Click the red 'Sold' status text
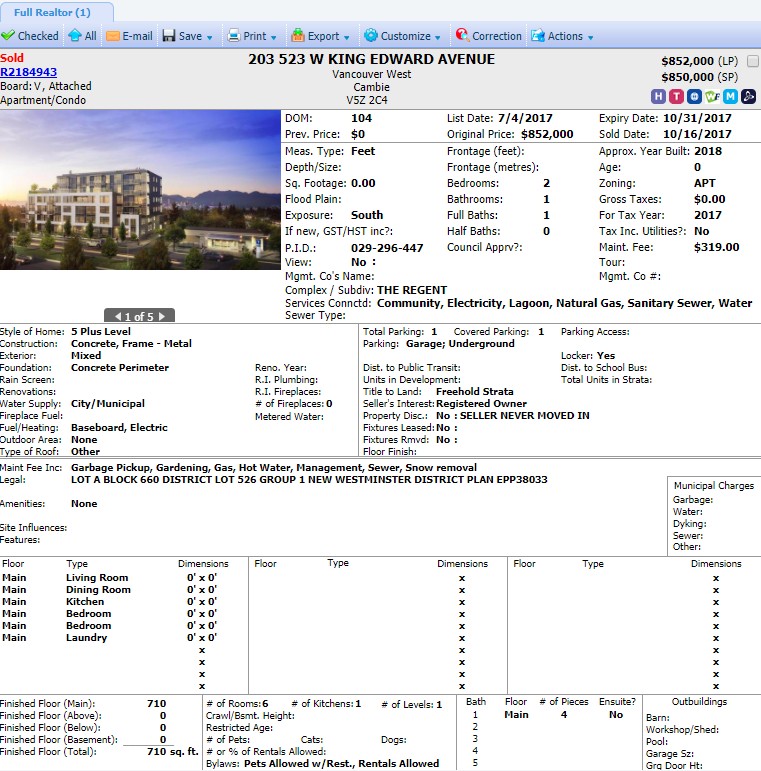This screenshot has width=761, height=771. [12, 58]
